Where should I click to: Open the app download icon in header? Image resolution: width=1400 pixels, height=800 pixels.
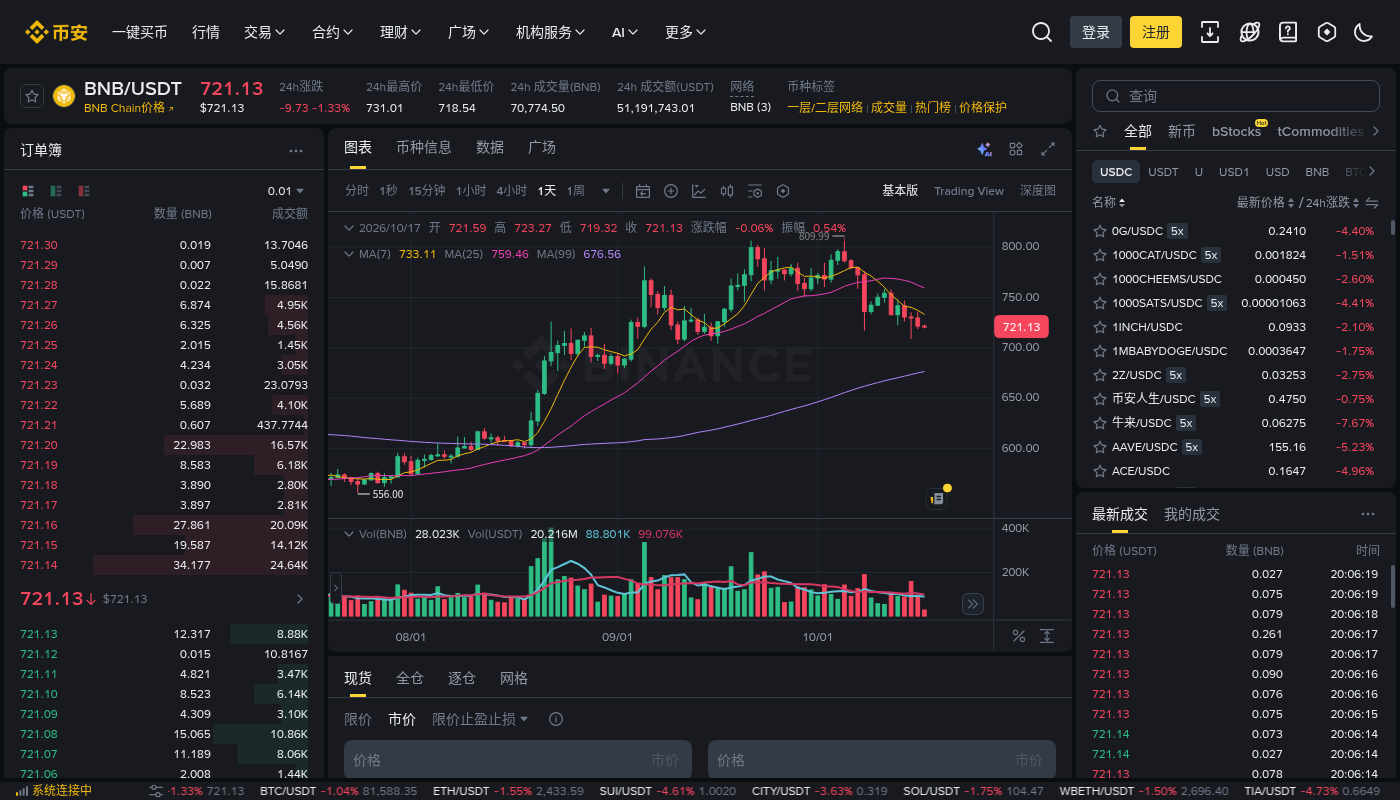1210,32
